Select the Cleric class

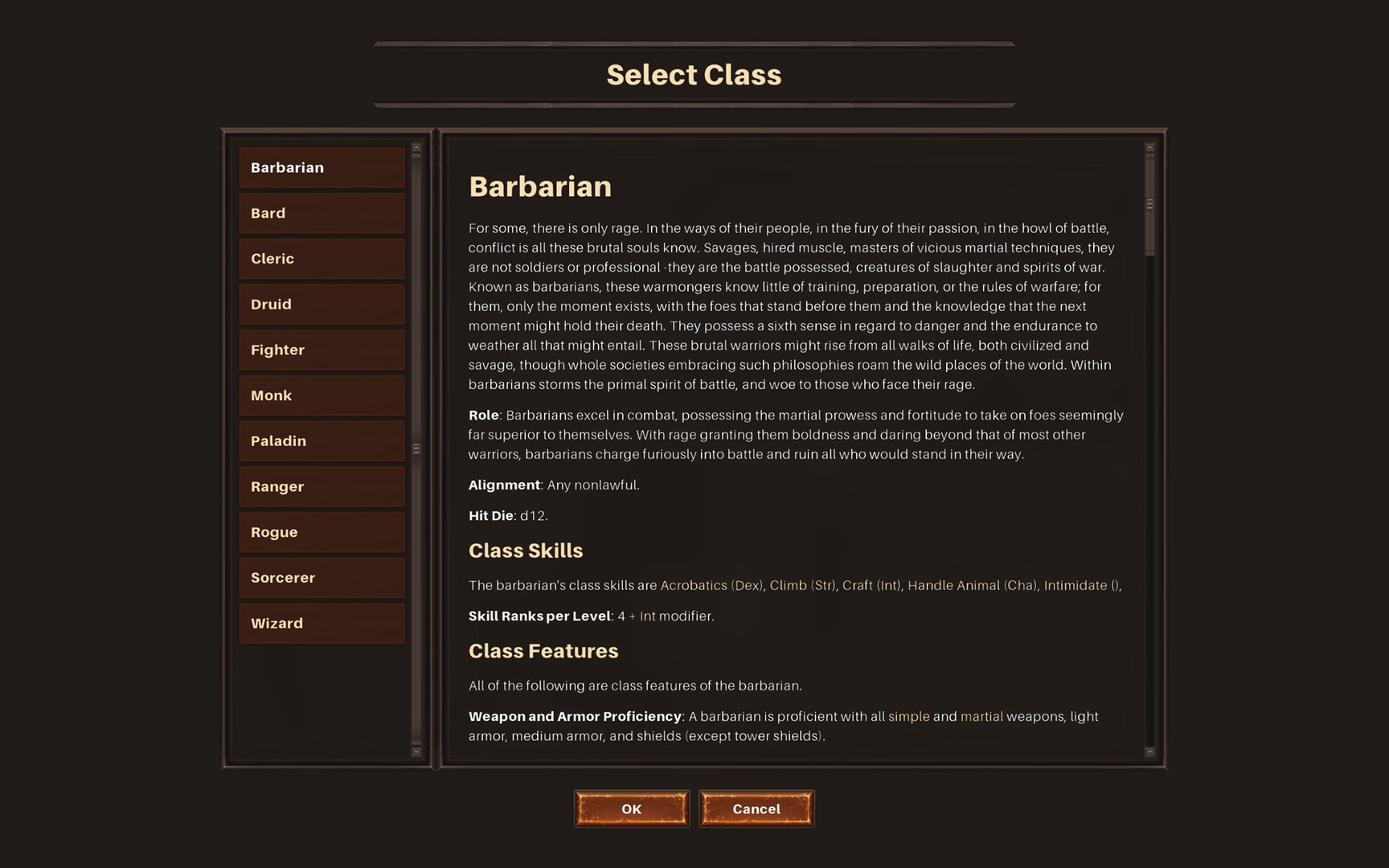(321, 258)
